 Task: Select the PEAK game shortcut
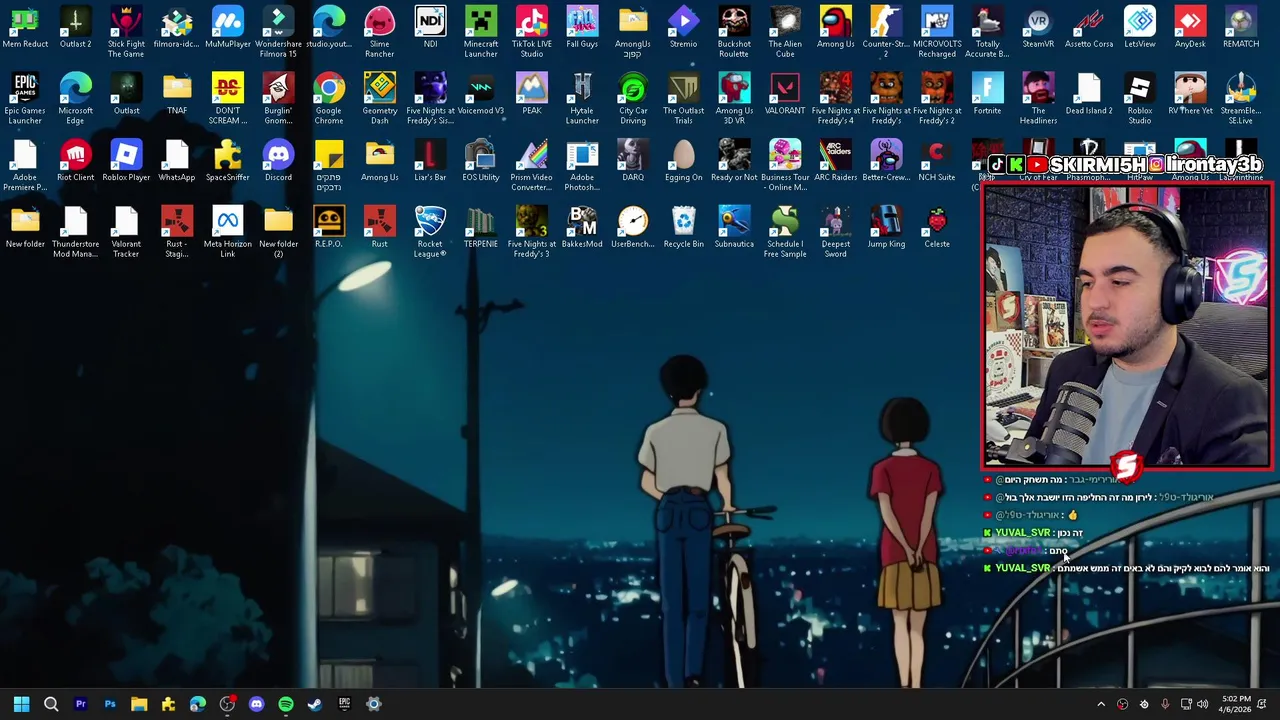point(531,94)
